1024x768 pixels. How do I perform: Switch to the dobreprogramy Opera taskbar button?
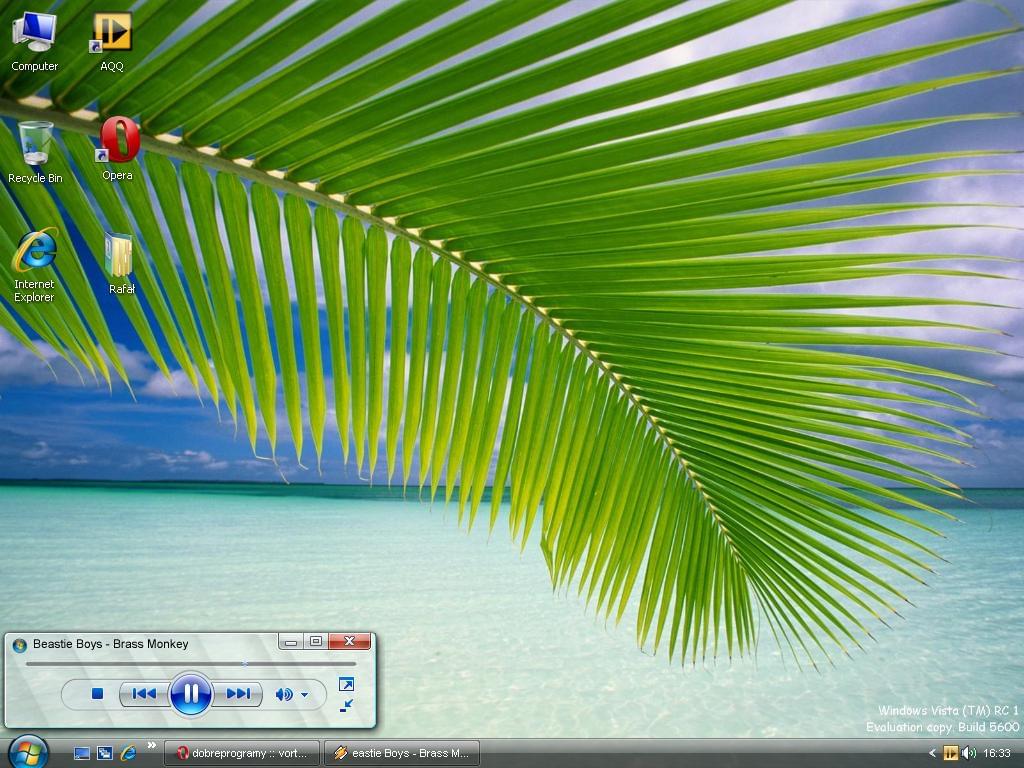tap(245, 753)
